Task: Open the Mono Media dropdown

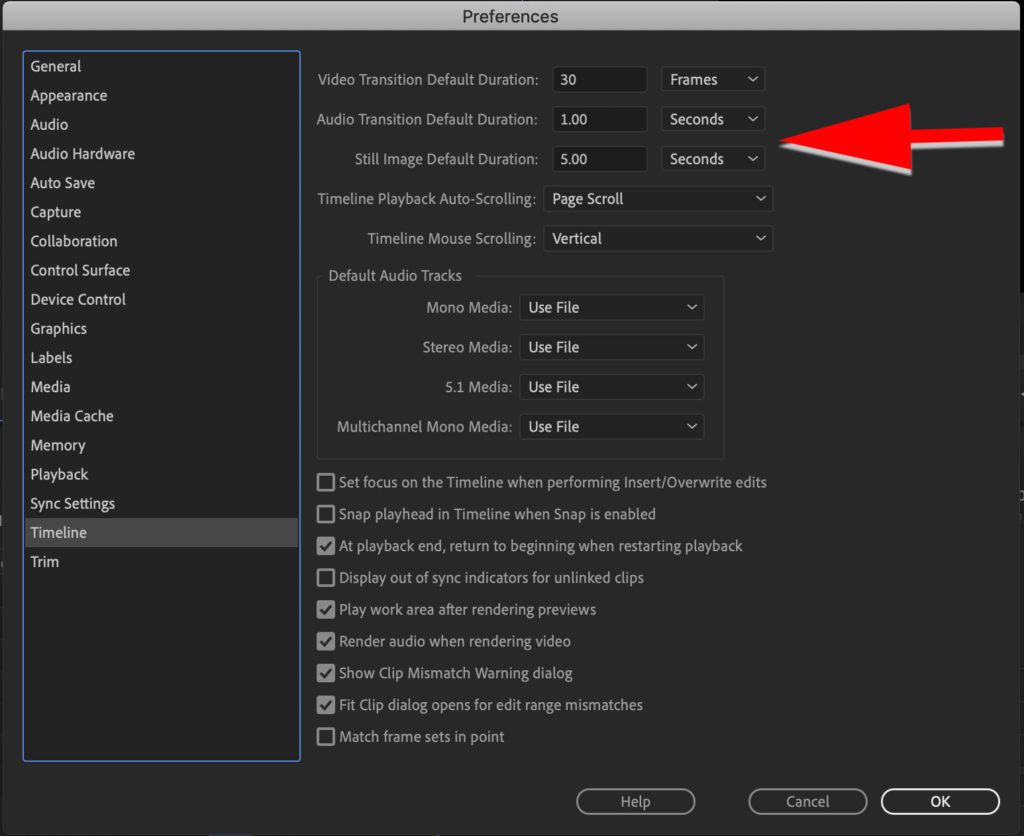Action: [612, 308]
